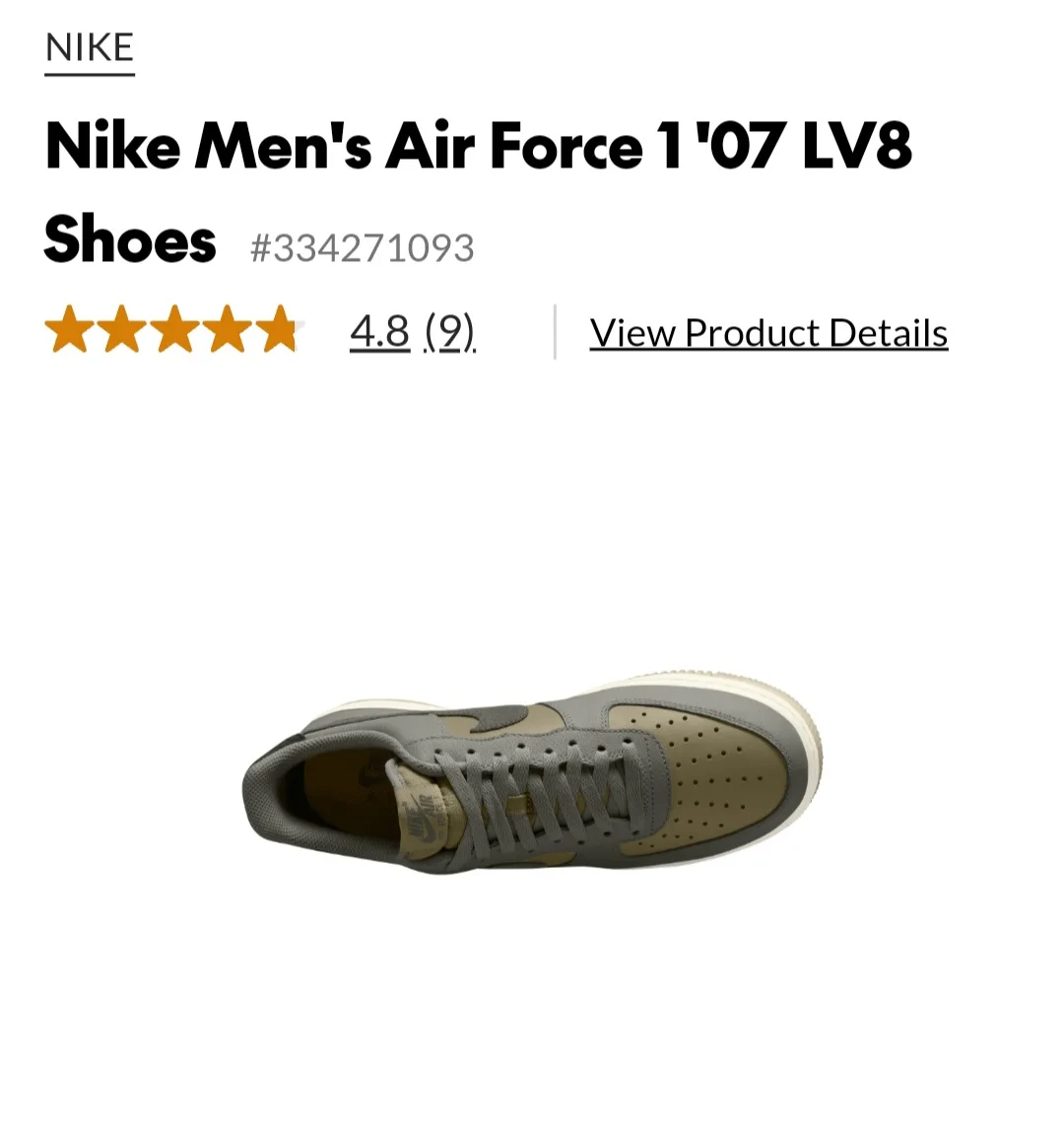Open the (9) reviews count link

click(x=448, y=332)
